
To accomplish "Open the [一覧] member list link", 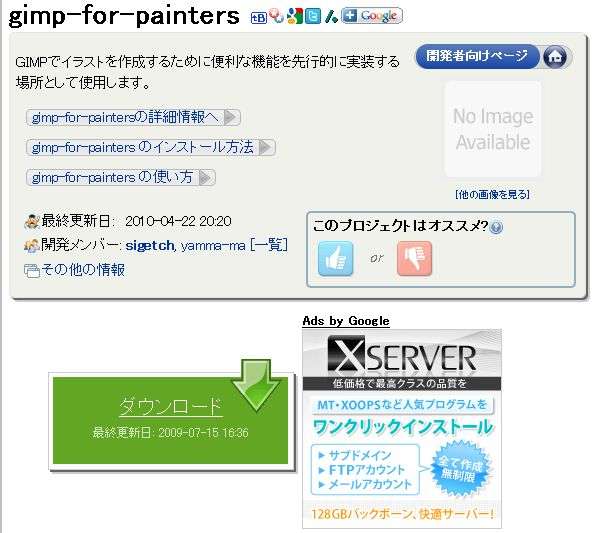I will [269, 245].
